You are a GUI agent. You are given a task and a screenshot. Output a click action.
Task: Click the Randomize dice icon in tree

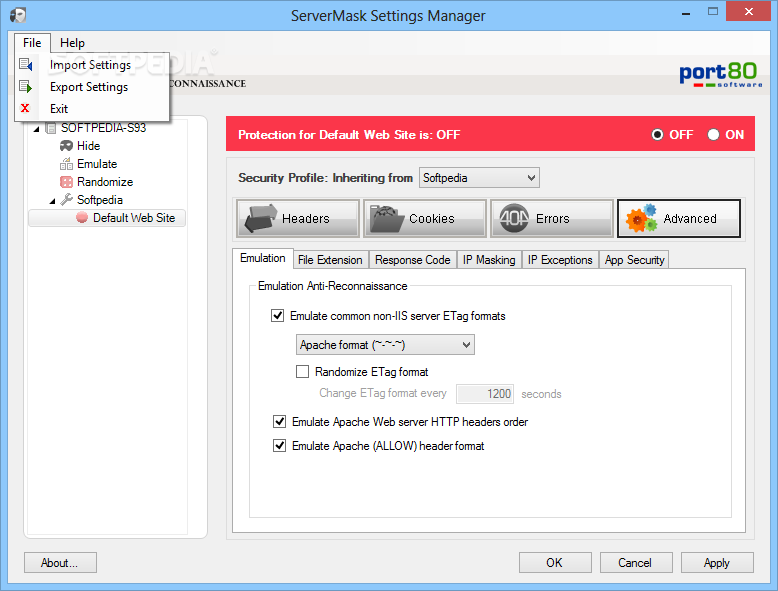pyautogui.click(x=66, y=182)
